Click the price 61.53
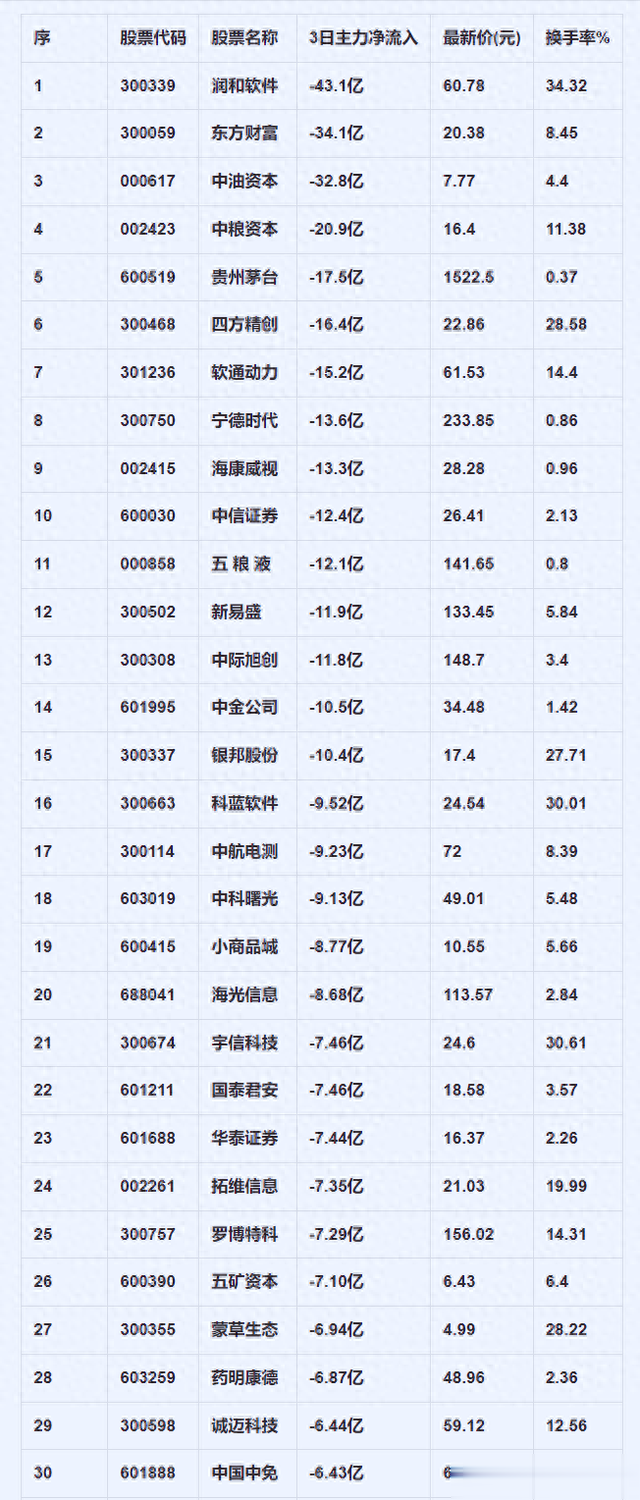640x1500 pixels. pos(464,373)
